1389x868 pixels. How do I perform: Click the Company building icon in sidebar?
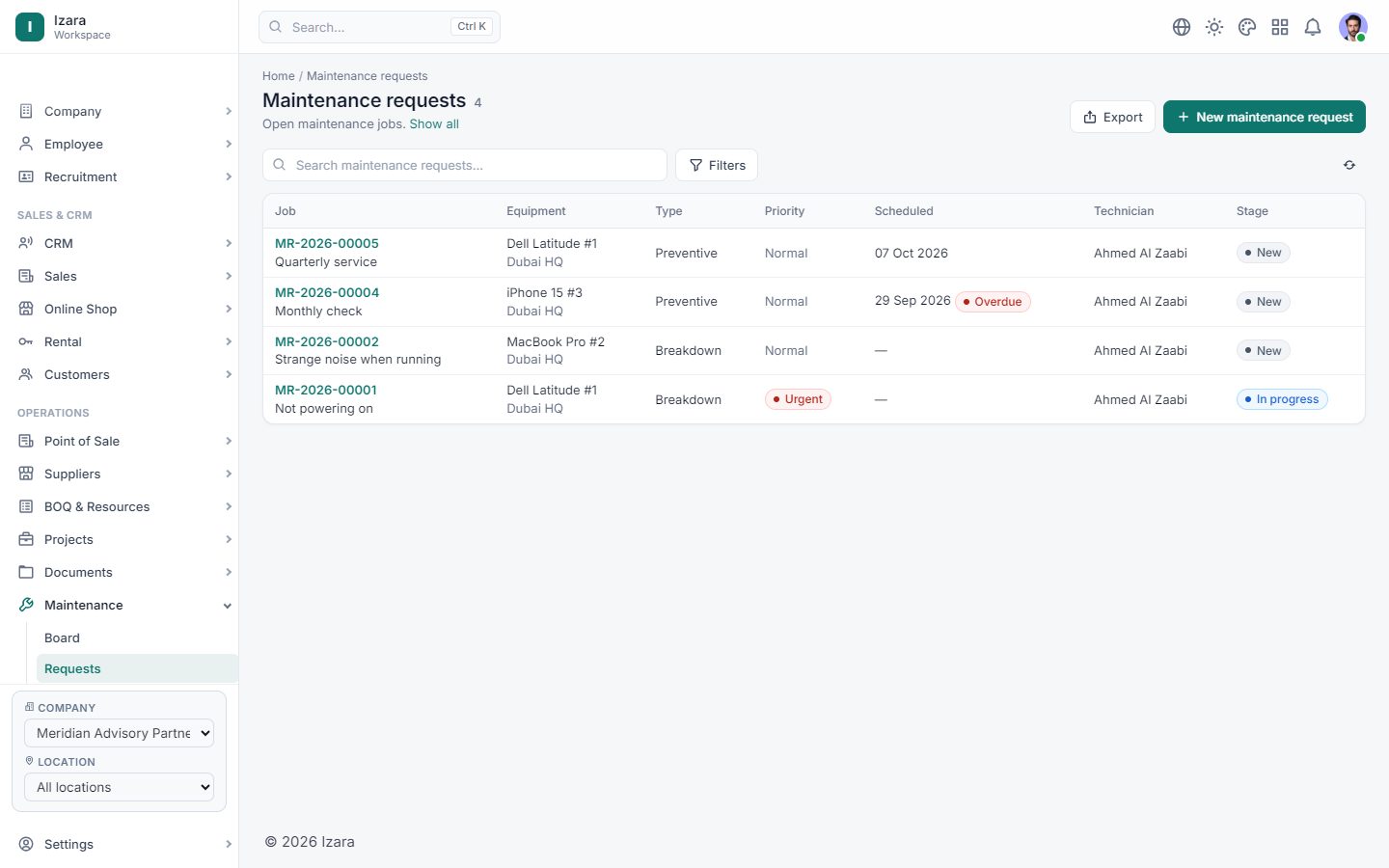(26, 111)
